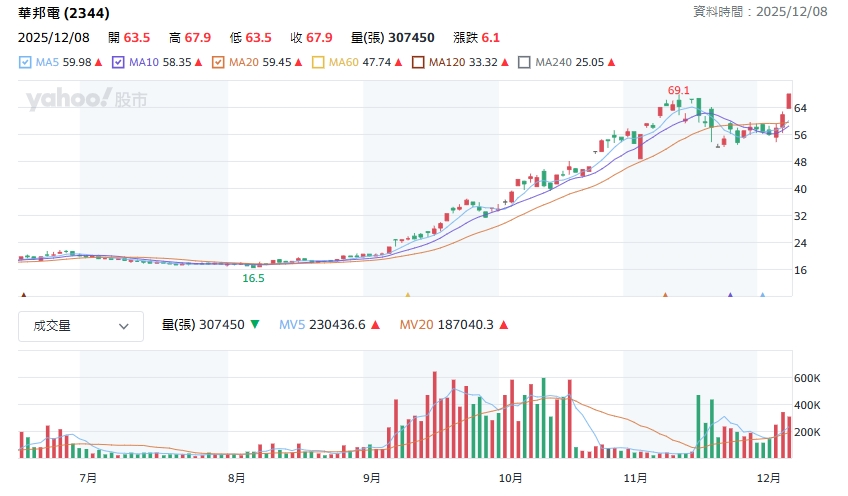848x496 pixels.
Task: Enable the MA120 moving average checkbox
Action: pos(418,62)
